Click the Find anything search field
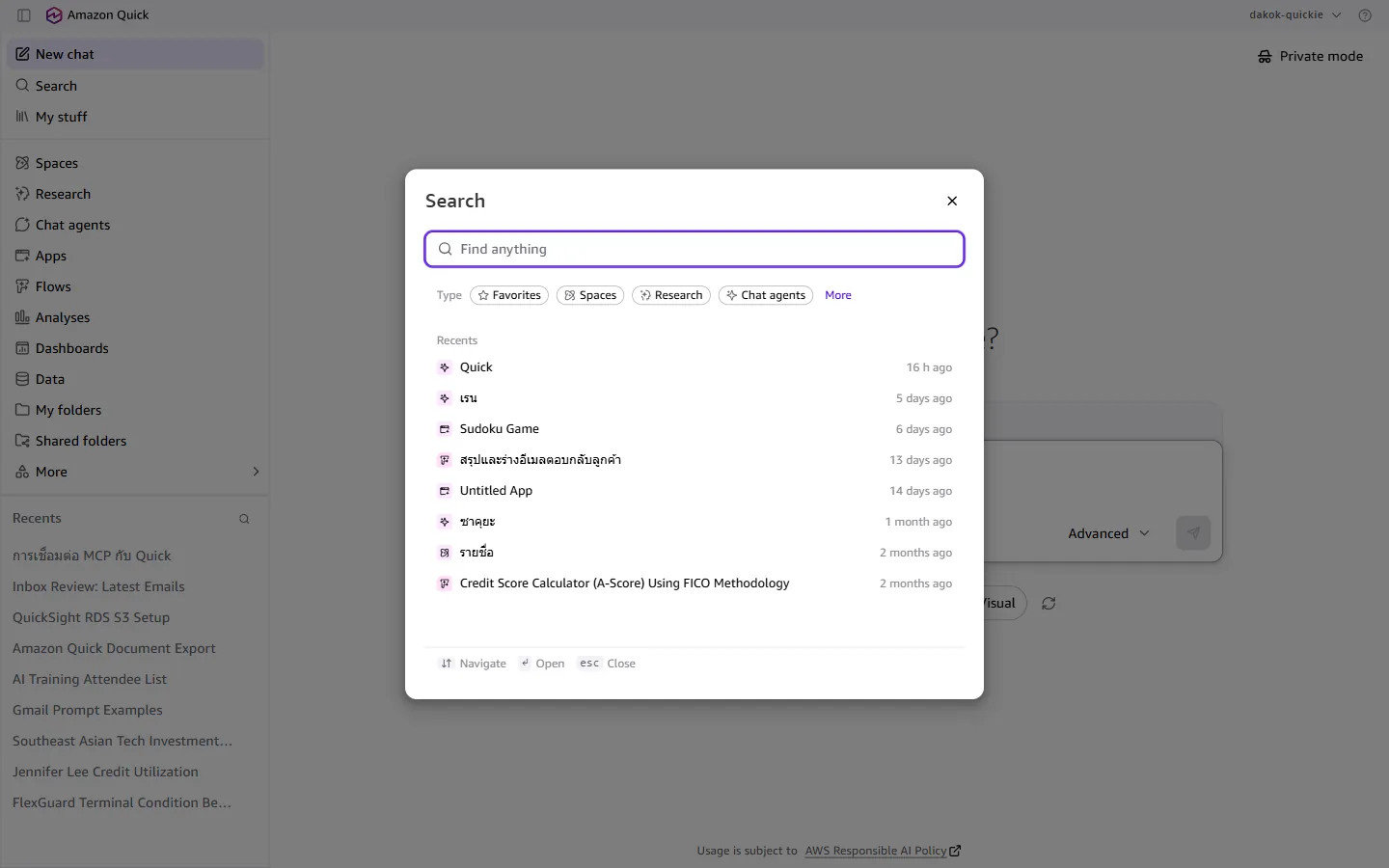Screen dimensions: 1389x868 694,249
